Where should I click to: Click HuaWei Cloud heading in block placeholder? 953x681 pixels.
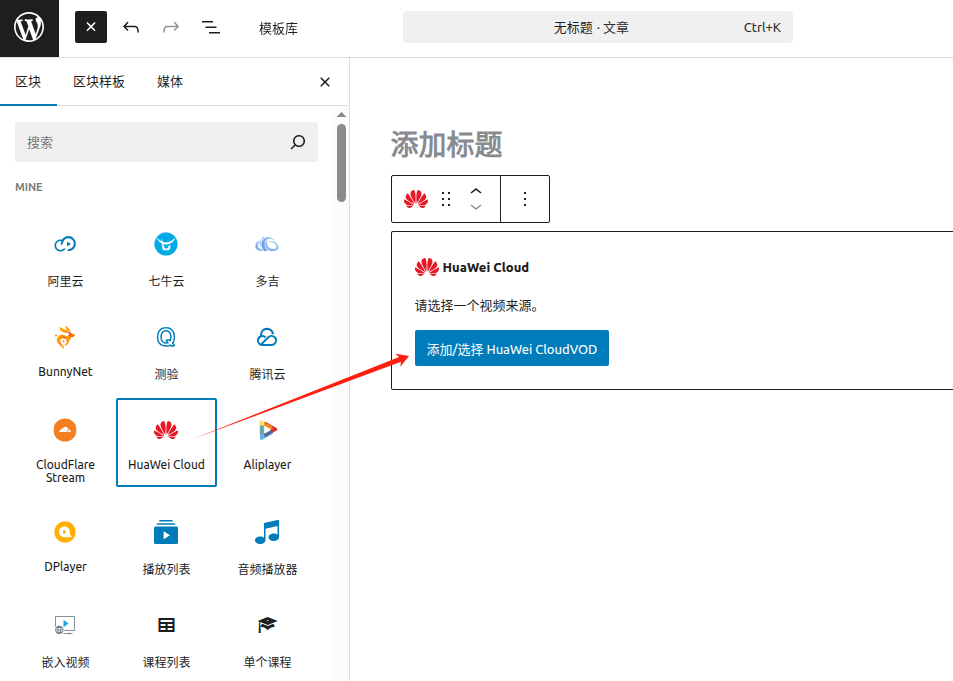(486, 268)
